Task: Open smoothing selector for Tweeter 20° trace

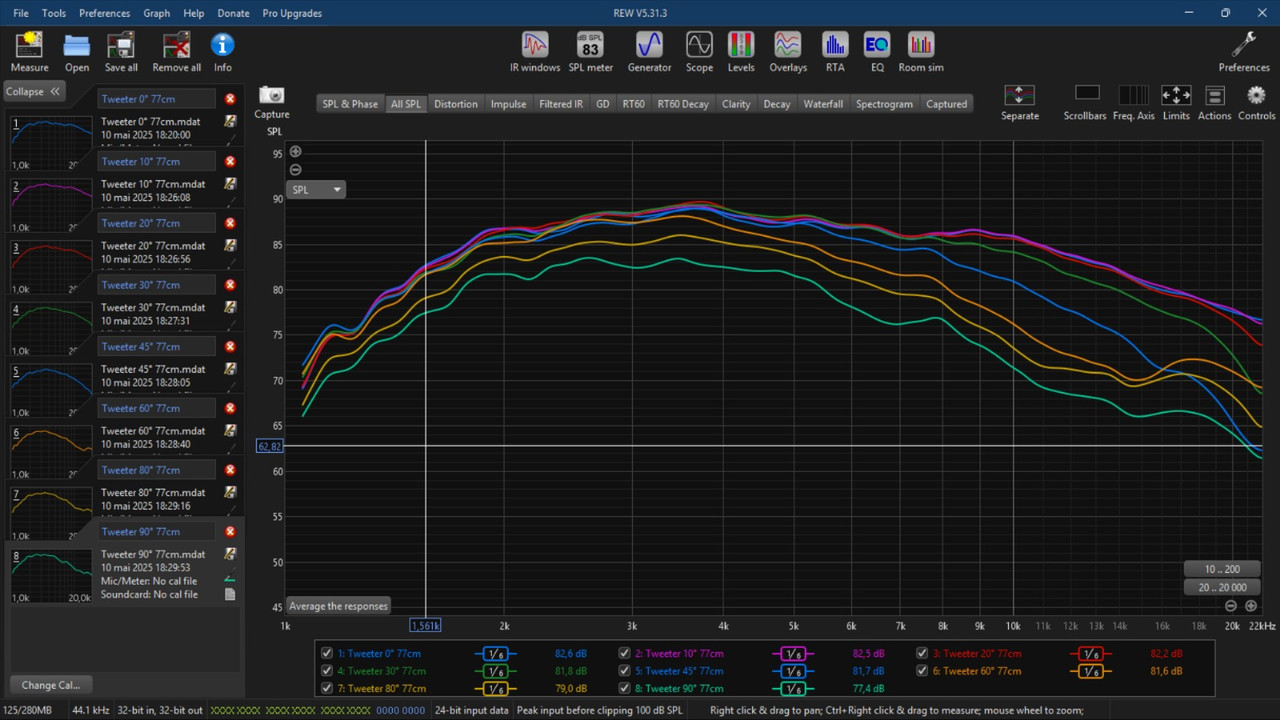Action: pos(1090,653)
